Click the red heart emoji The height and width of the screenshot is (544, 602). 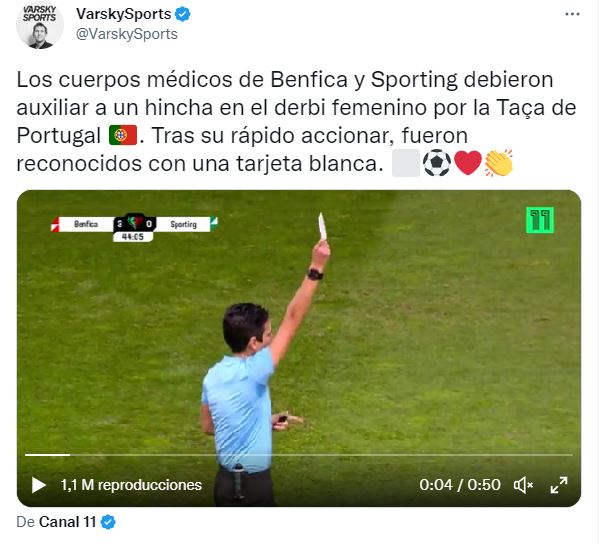pyautogui.click(x=468, y=163)
